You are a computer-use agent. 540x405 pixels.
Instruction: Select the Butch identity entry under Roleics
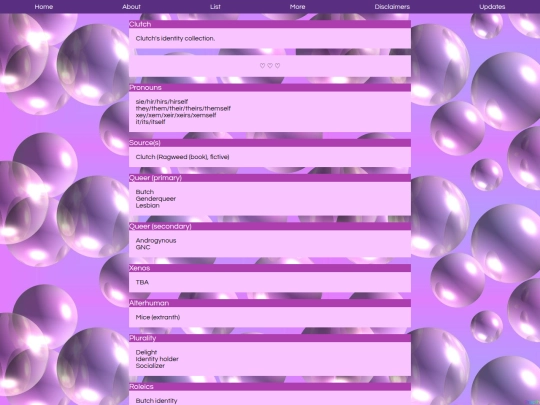pyautogui.click(x=156, y=401)
